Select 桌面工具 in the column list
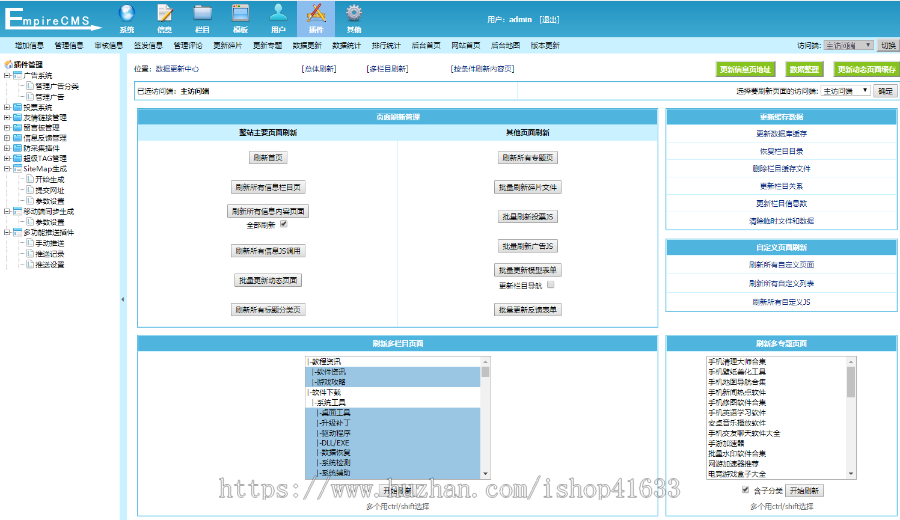900x520 pixels. tap(335, 412)
